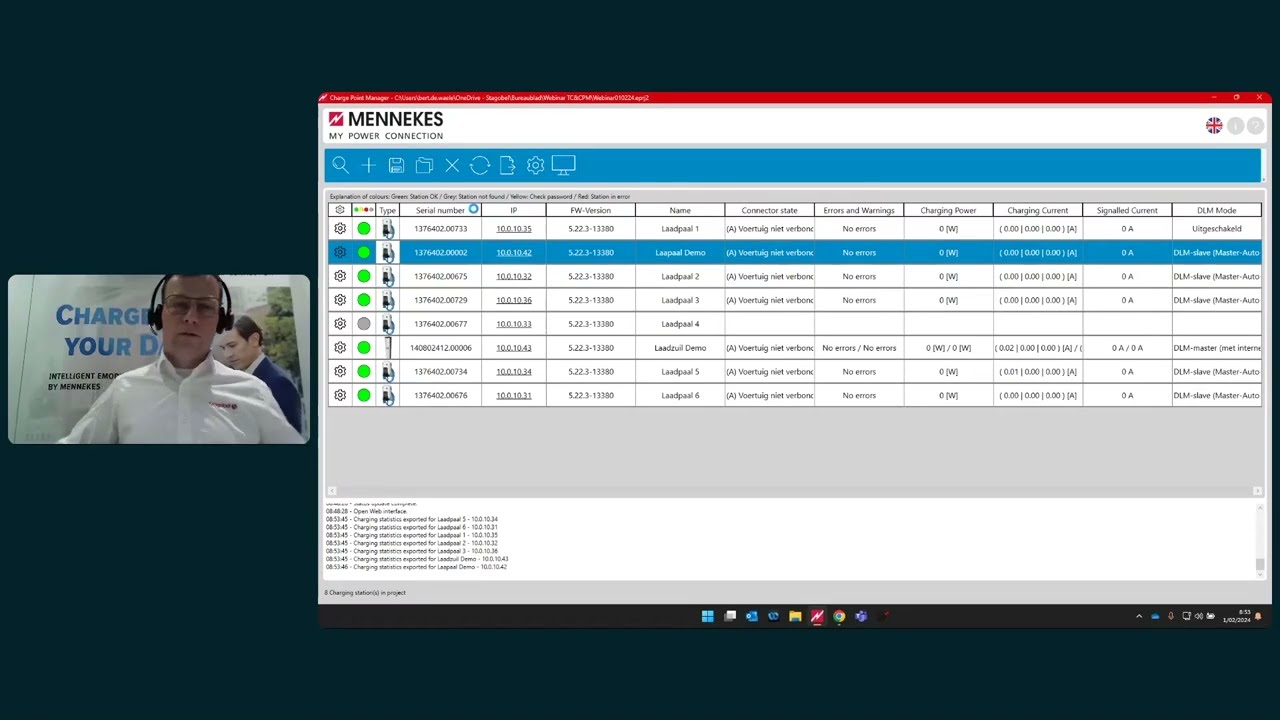Open IP link 10.0.10.32
This screenshot has width=1280, height=720.
point(514,276)
